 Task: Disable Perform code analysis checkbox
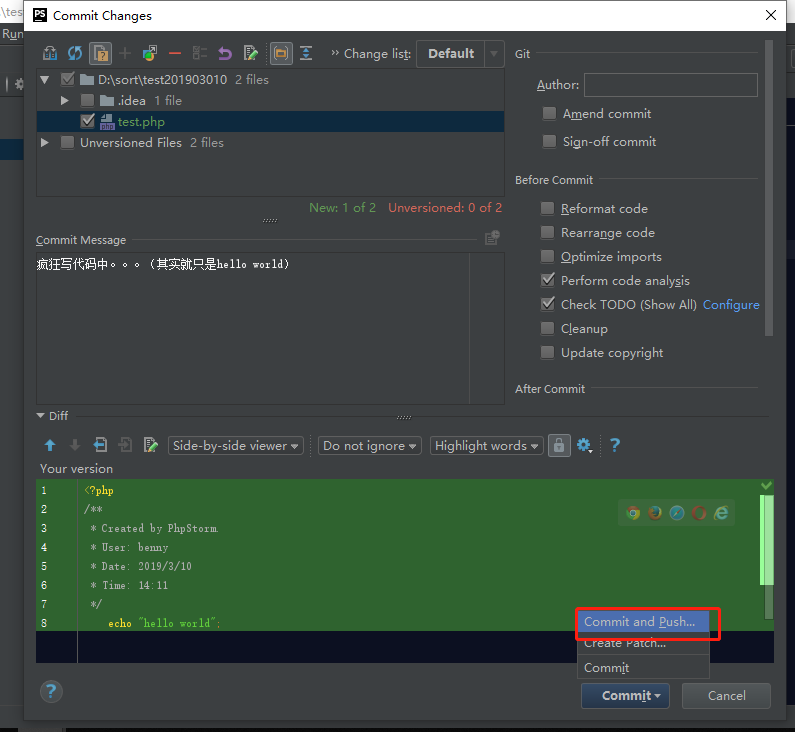click(x=548, y=280)
